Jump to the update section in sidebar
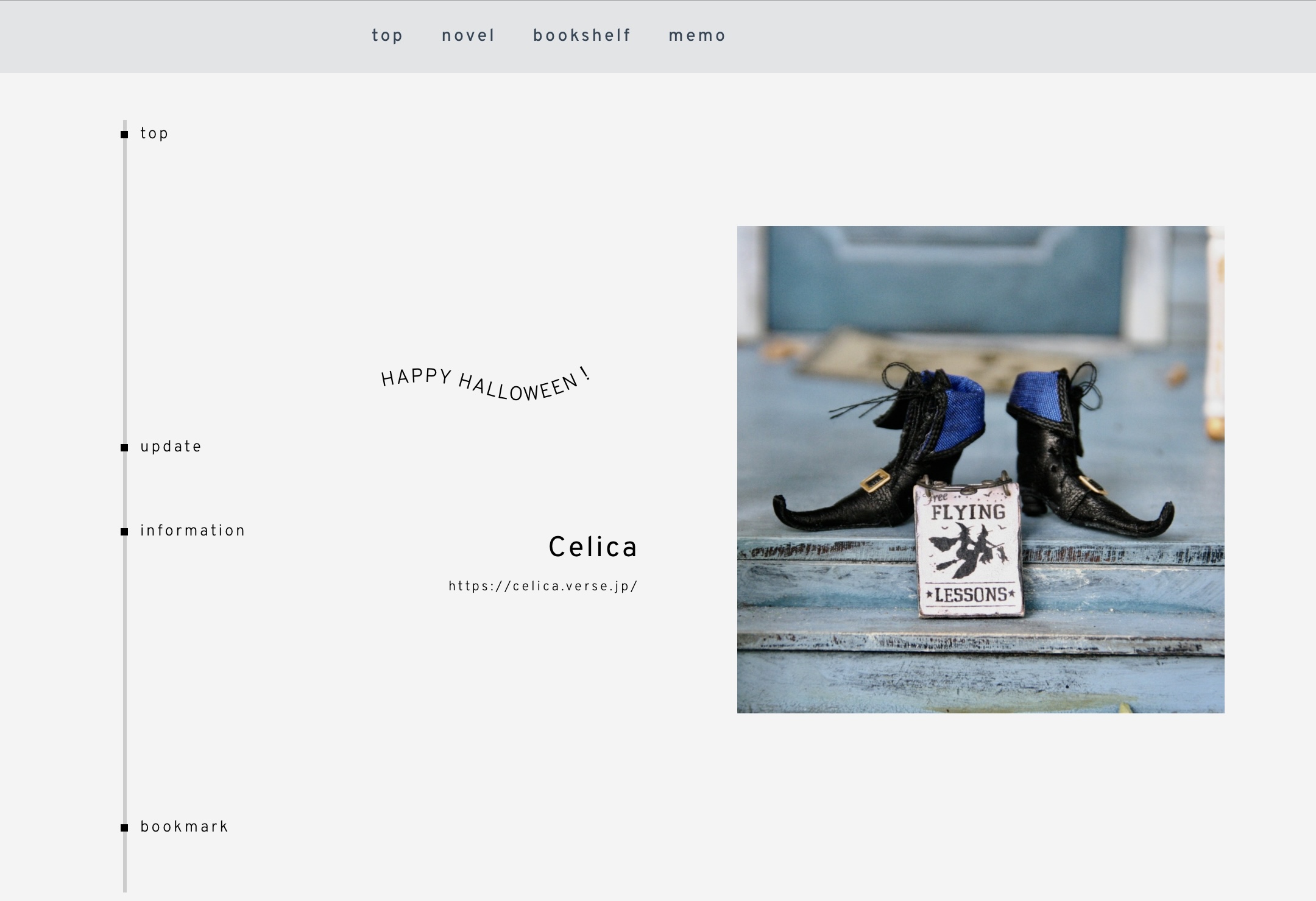 click(171, 447)
